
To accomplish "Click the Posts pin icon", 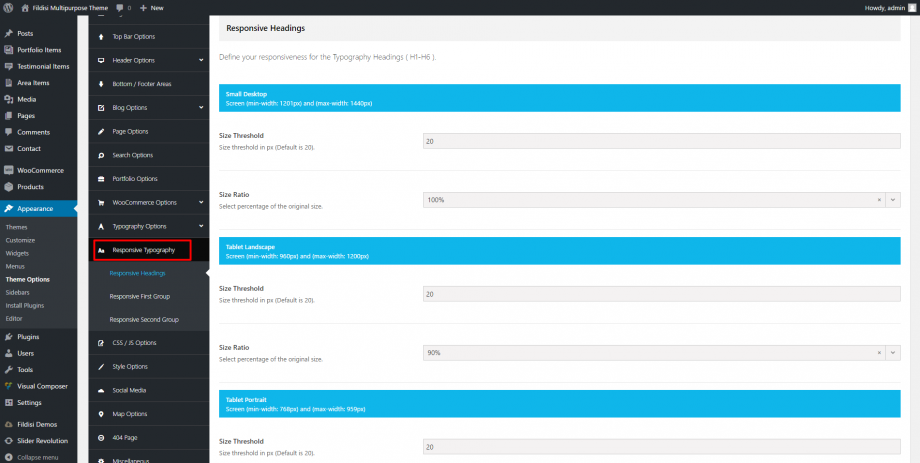I will (9, 33).
